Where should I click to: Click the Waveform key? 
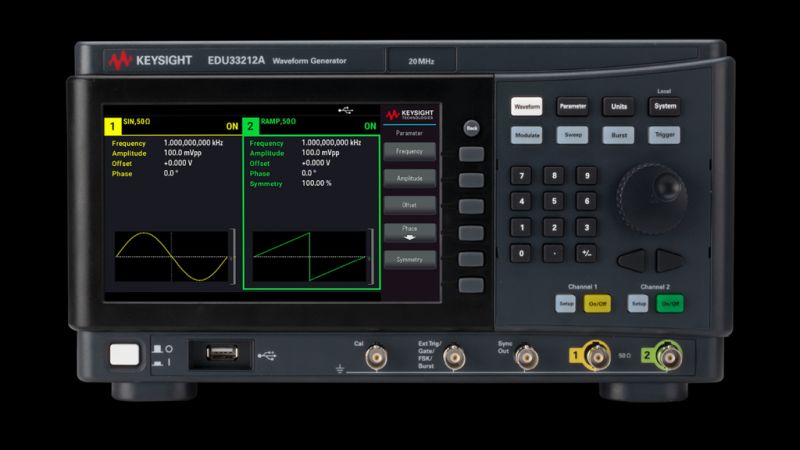pyautogui.click(x=527, y=107)
